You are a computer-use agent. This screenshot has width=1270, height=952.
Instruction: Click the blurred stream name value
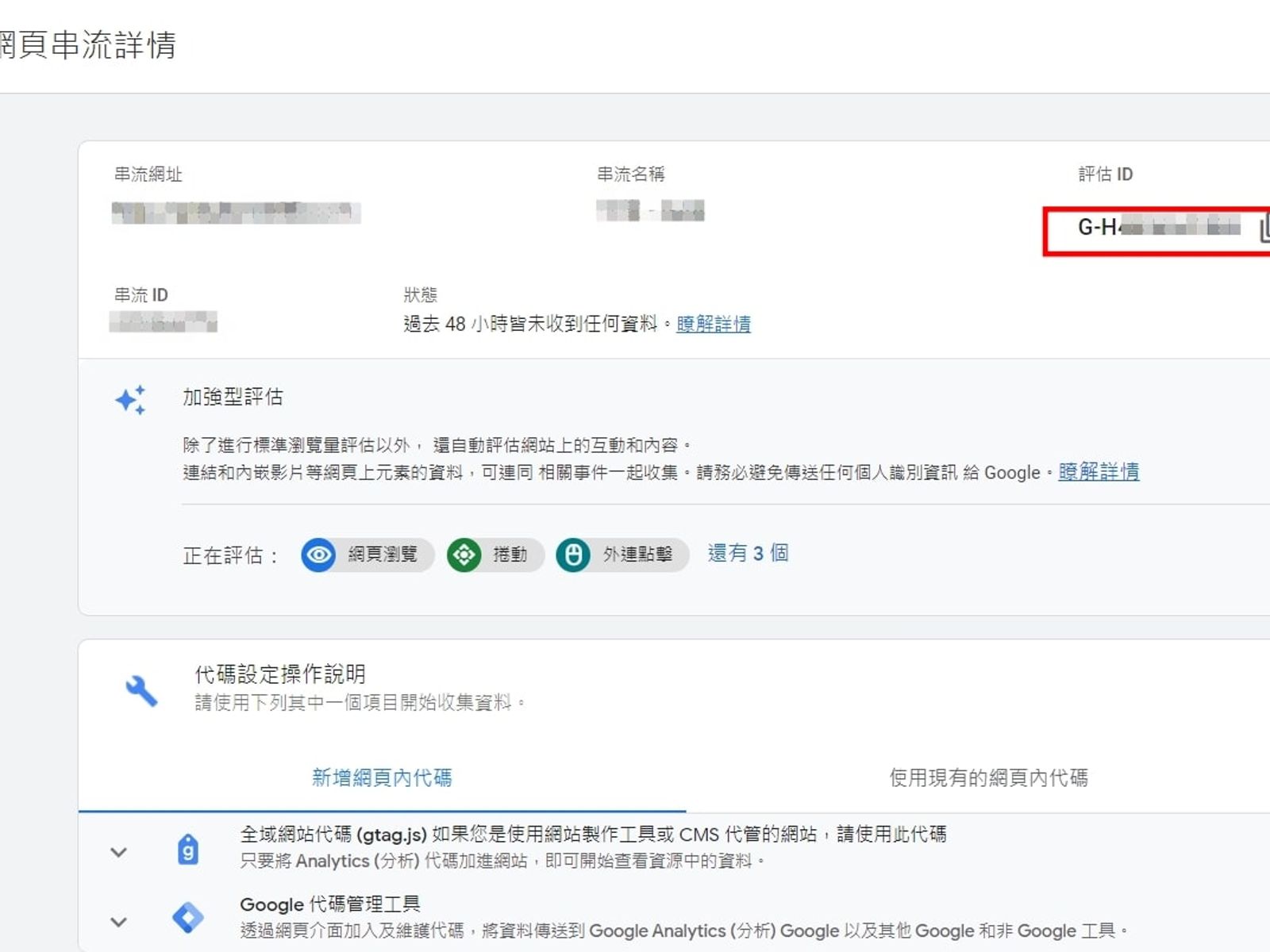click(651, 210)
